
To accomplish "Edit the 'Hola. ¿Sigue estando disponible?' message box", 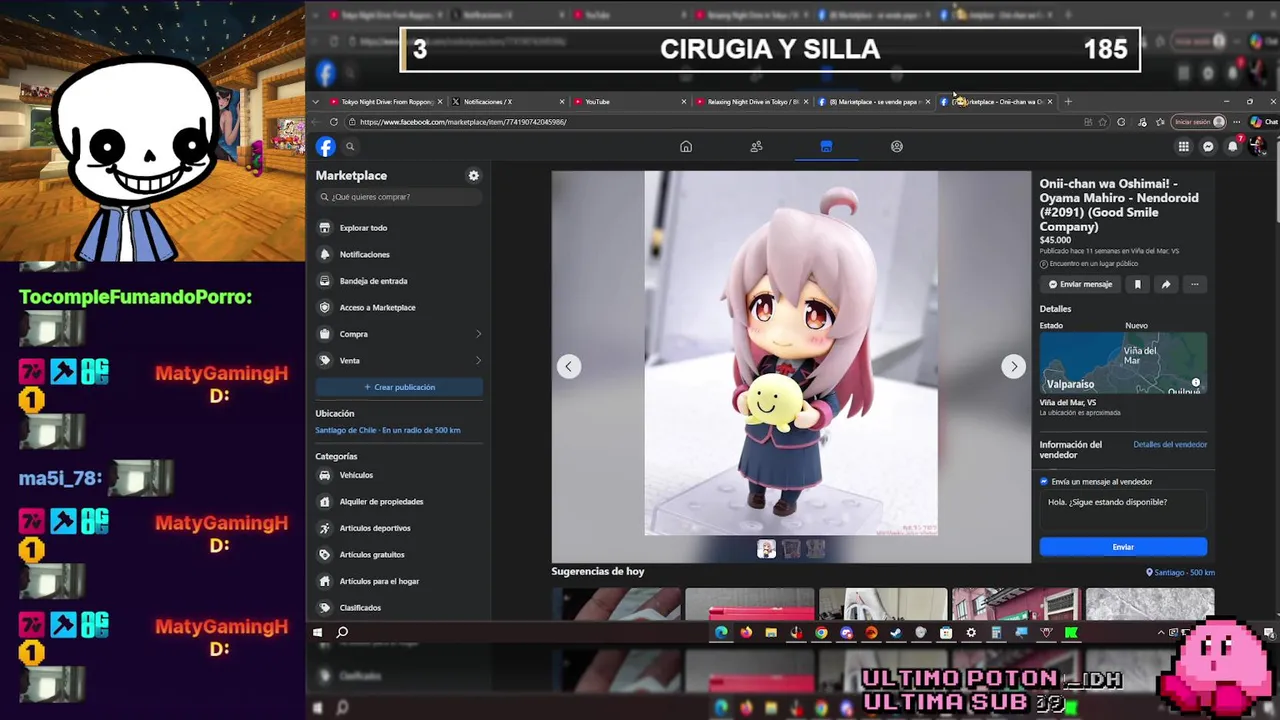I will click(1123, 510).
